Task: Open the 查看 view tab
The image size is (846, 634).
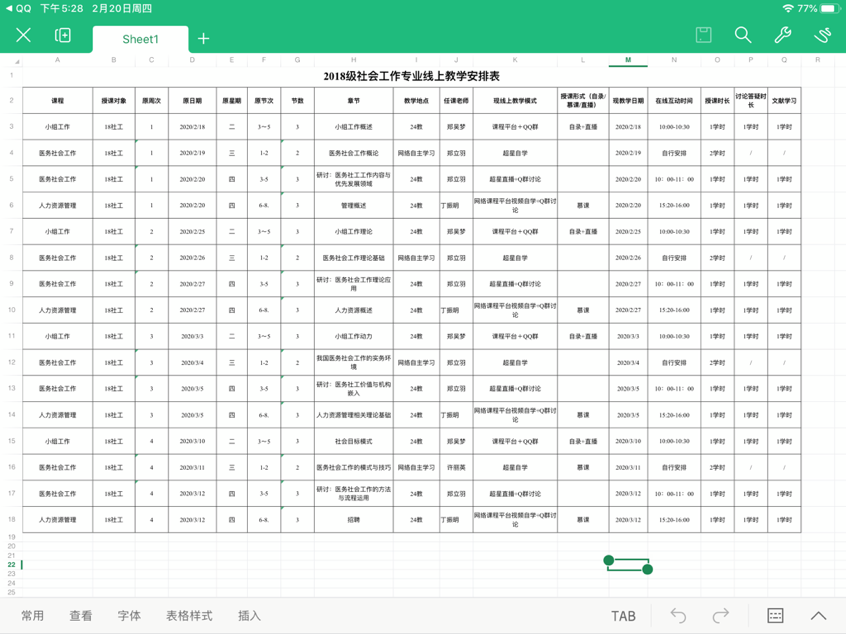Action: [x=81, y=616]
